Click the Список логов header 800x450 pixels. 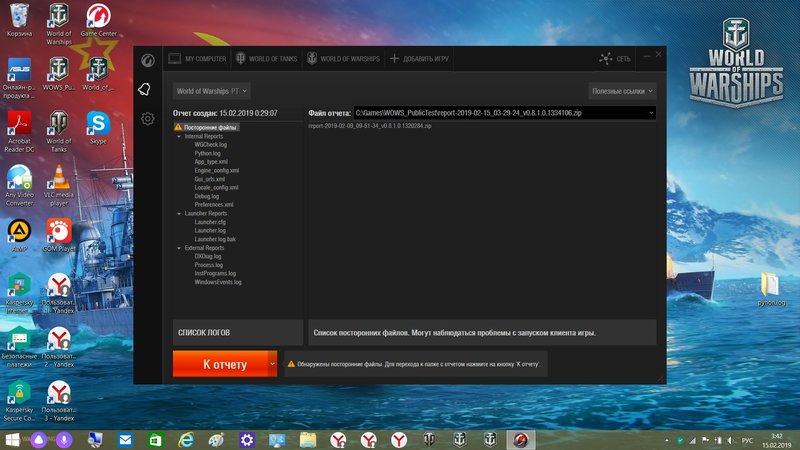tap(238, 333)
